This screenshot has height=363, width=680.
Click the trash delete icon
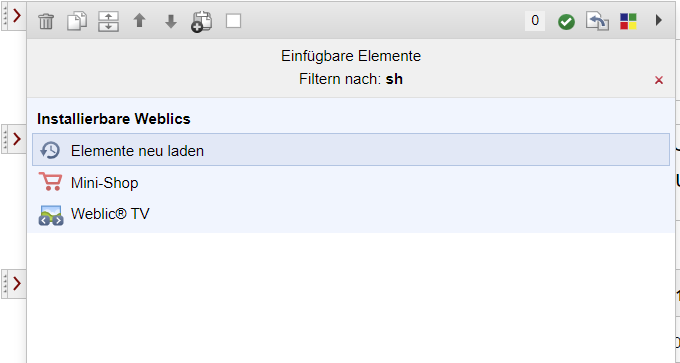tap(46, 21)
